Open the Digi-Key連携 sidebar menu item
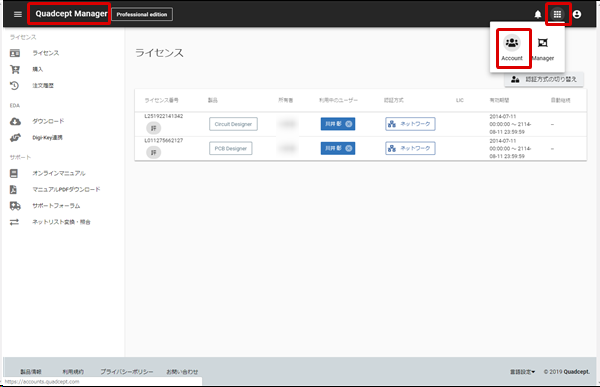The height and width of the screenshot is (387, 600). click(x=47, y=137)
